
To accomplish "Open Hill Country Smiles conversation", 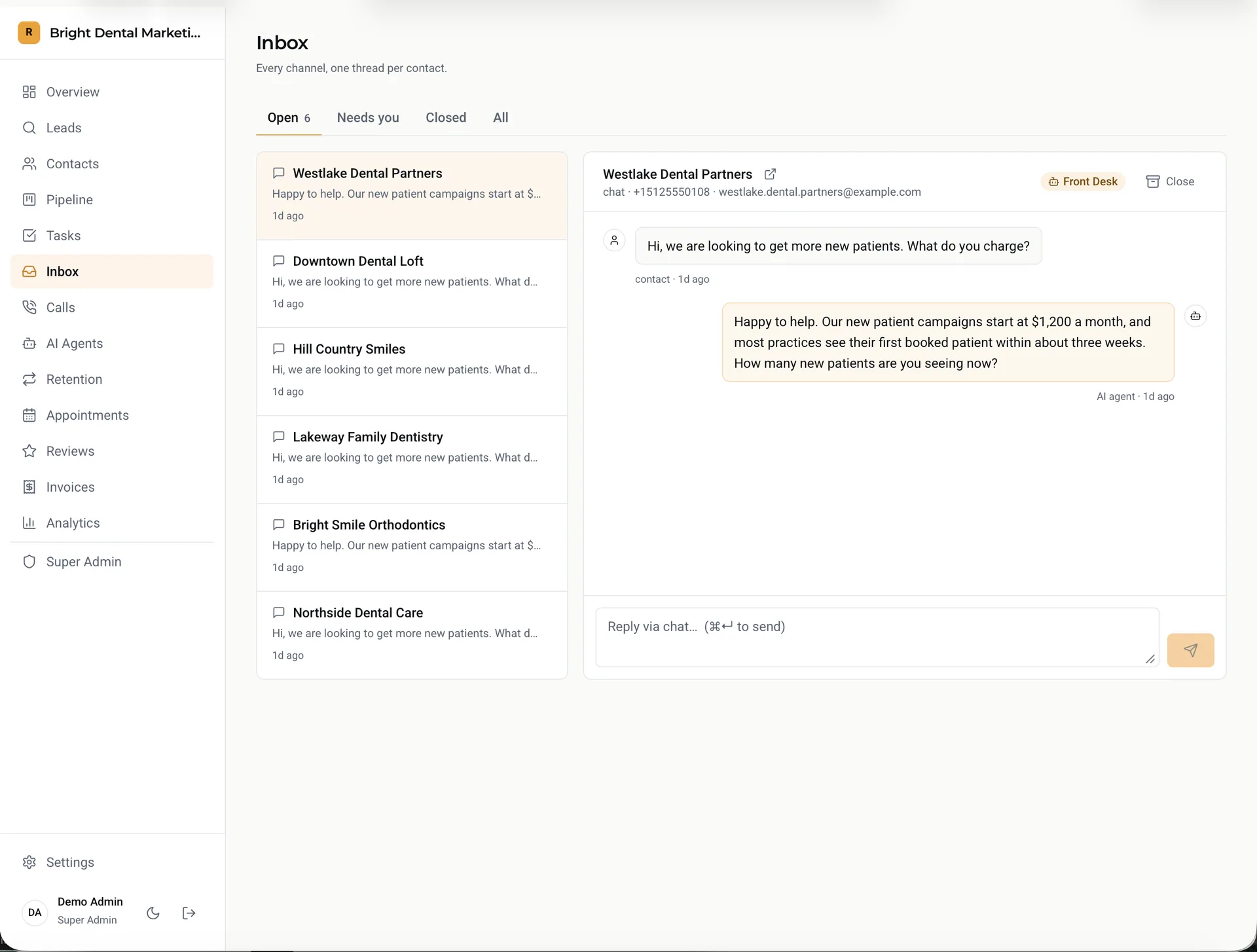I will [412, 371].
